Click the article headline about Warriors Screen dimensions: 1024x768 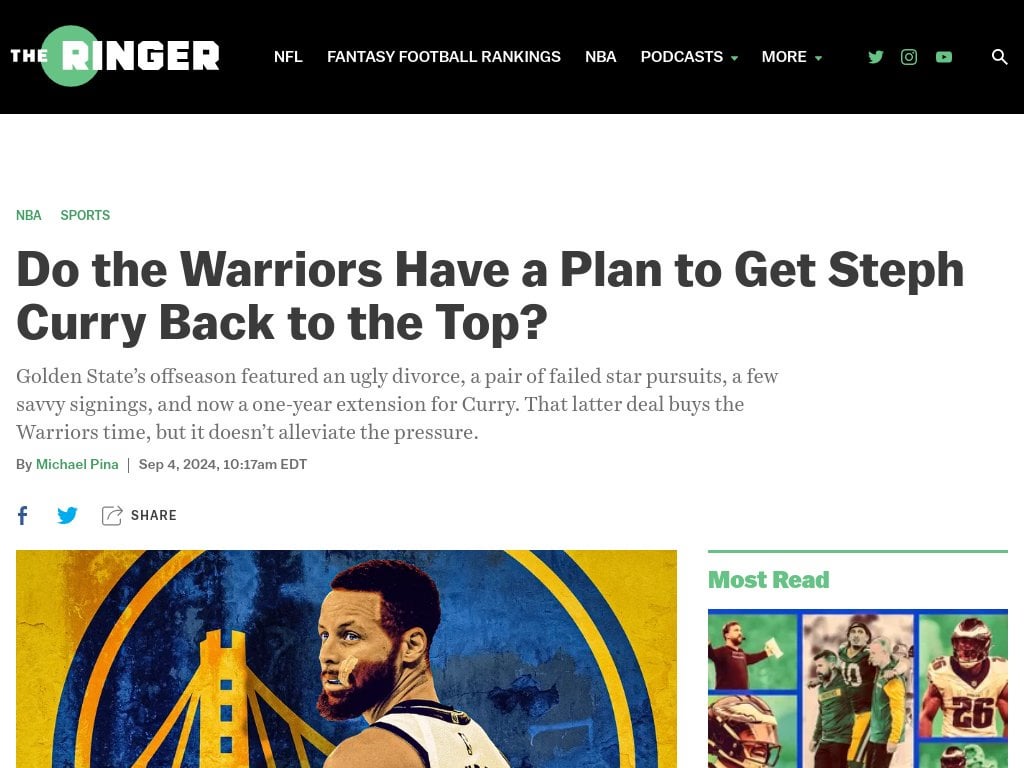pyautogui.click(x=490, y=296)
